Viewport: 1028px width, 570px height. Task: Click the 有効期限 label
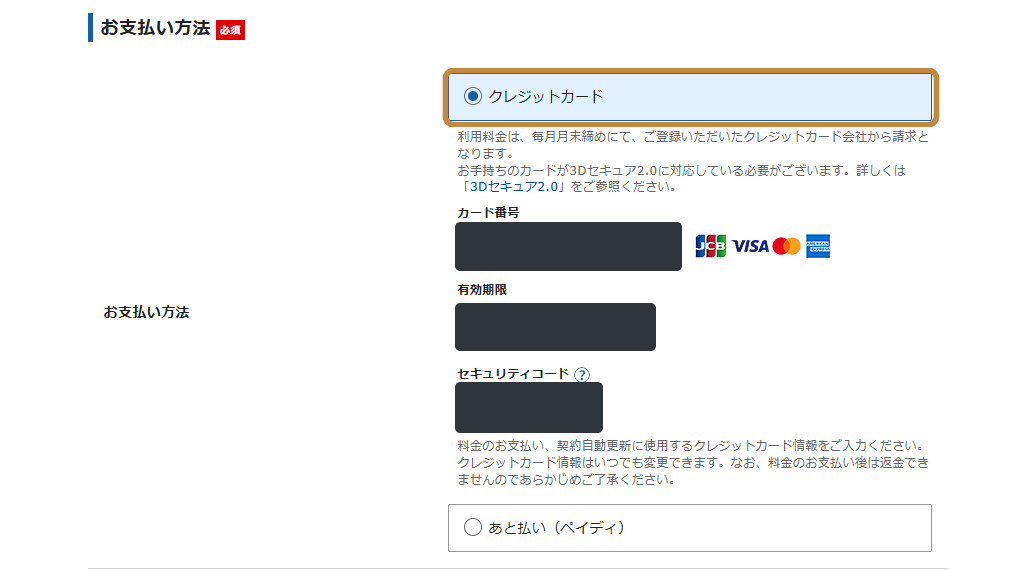click(482, 289)
